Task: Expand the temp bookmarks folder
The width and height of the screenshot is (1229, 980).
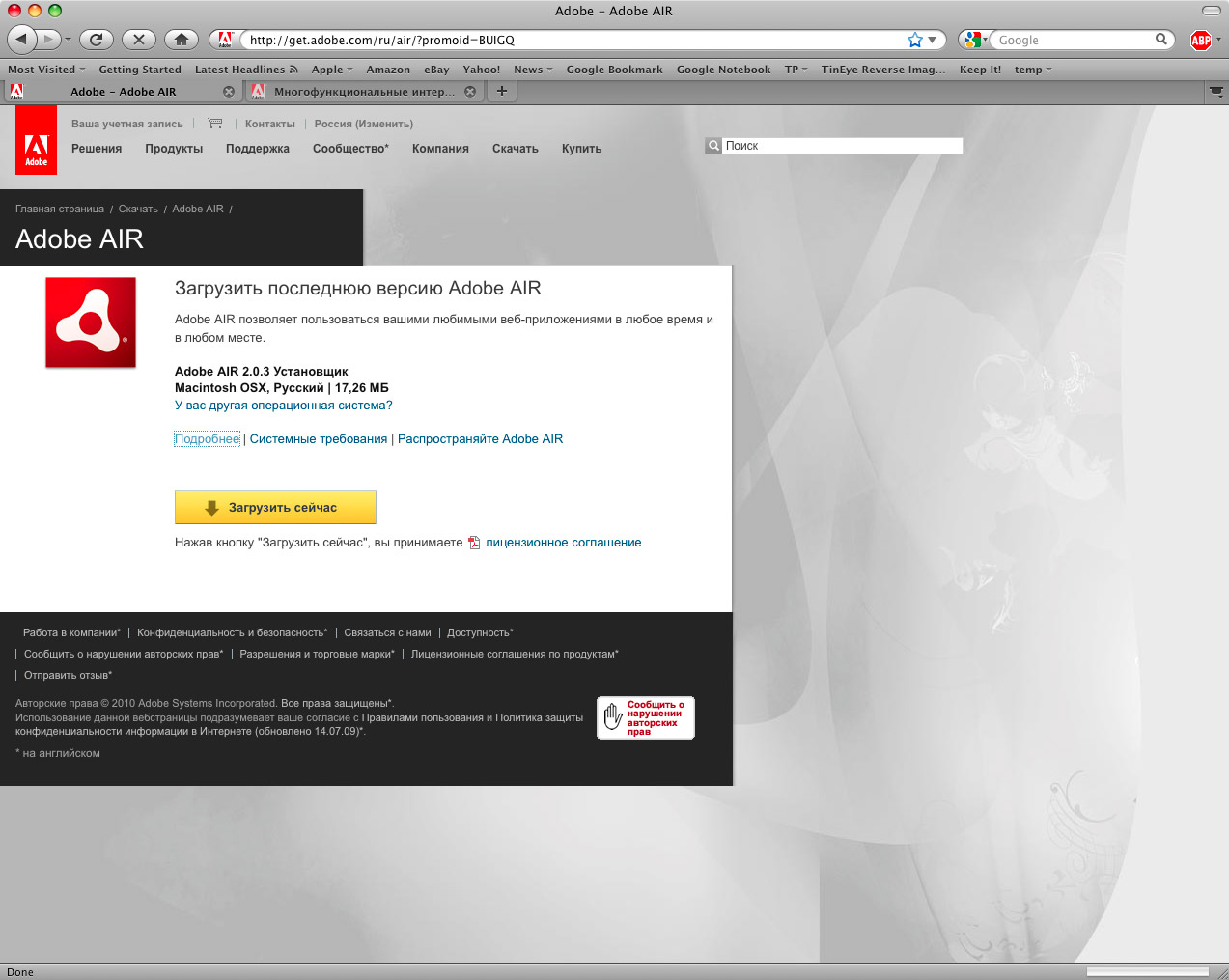Action: pos(1033,70)
